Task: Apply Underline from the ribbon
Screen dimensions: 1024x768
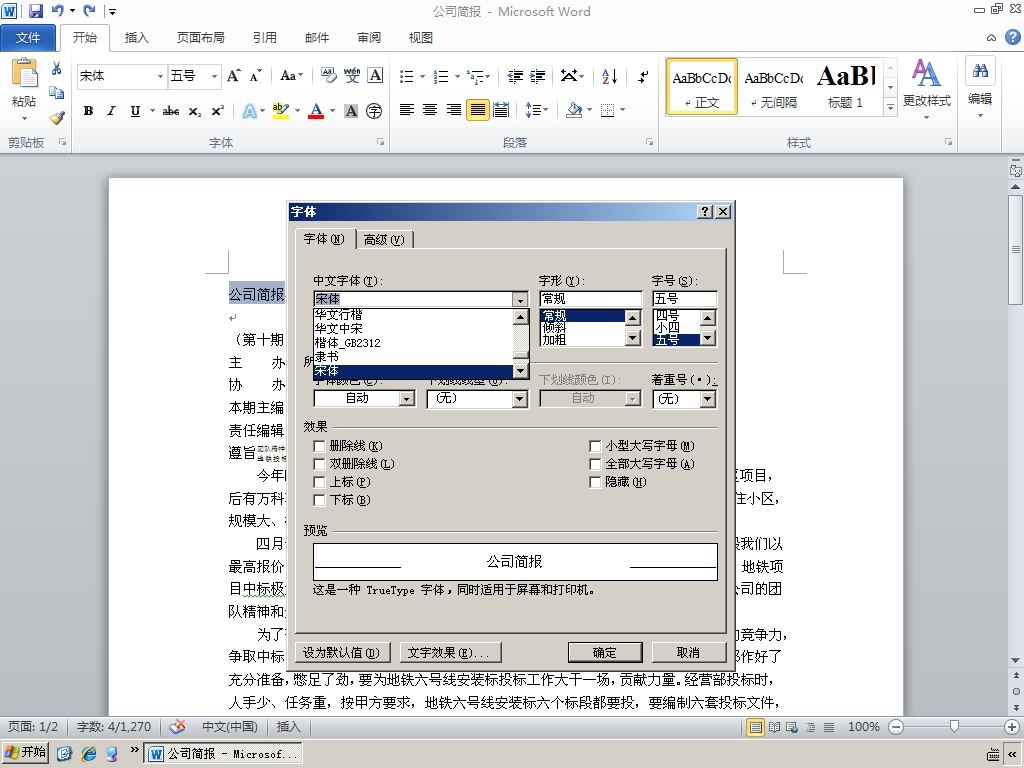Action: click(135, 111)
